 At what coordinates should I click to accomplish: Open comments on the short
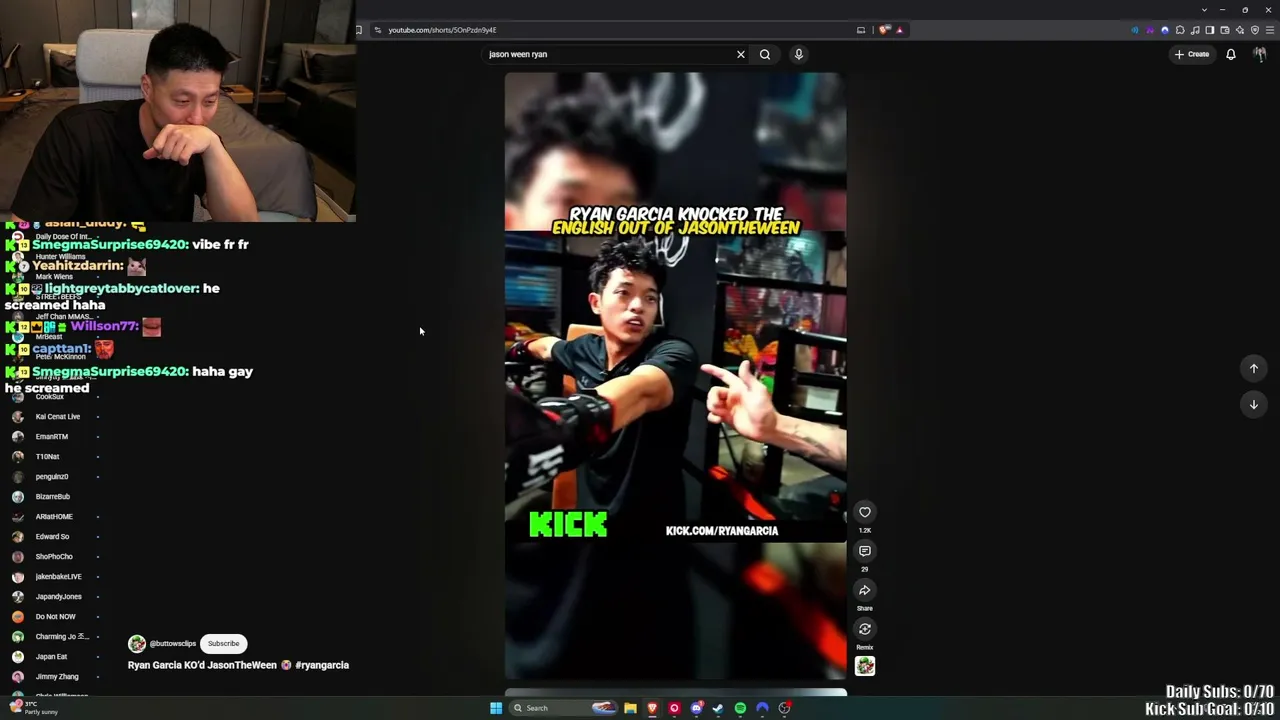coord(865,551)
